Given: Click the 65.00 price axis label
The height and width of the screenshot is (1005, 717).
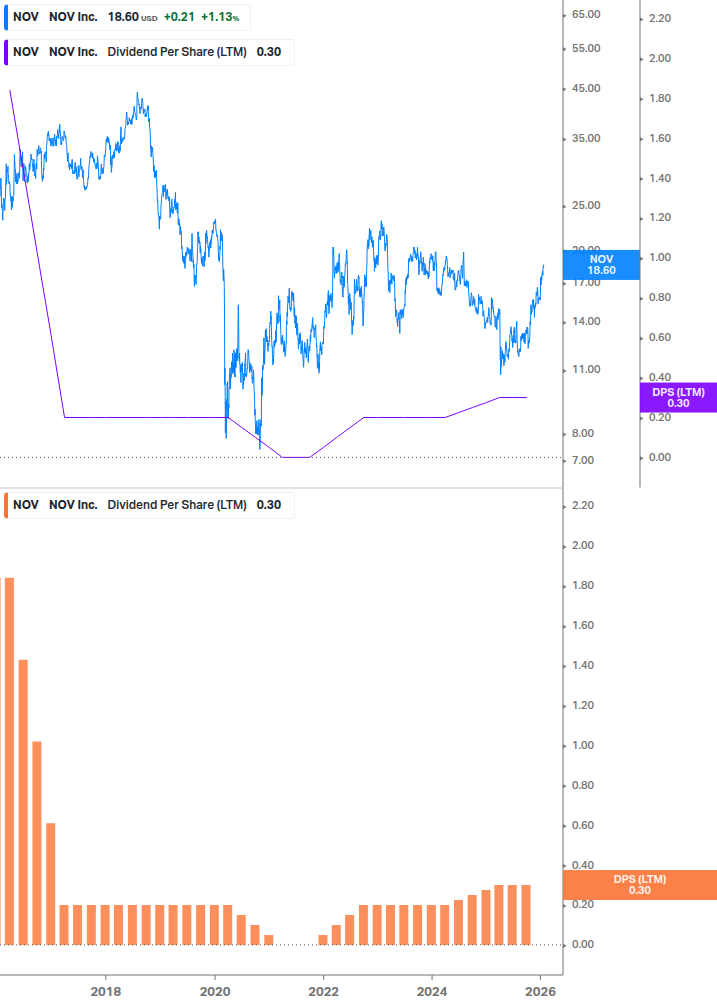Looking at the screenshot, I should tap(586, 14).
